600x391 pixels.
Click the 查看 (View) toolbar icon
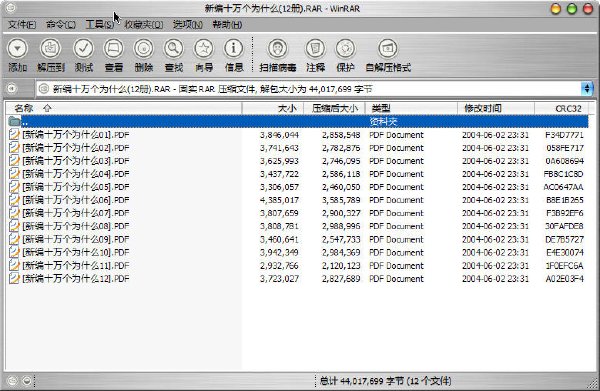pyautogui.click(x=114, y=49)
